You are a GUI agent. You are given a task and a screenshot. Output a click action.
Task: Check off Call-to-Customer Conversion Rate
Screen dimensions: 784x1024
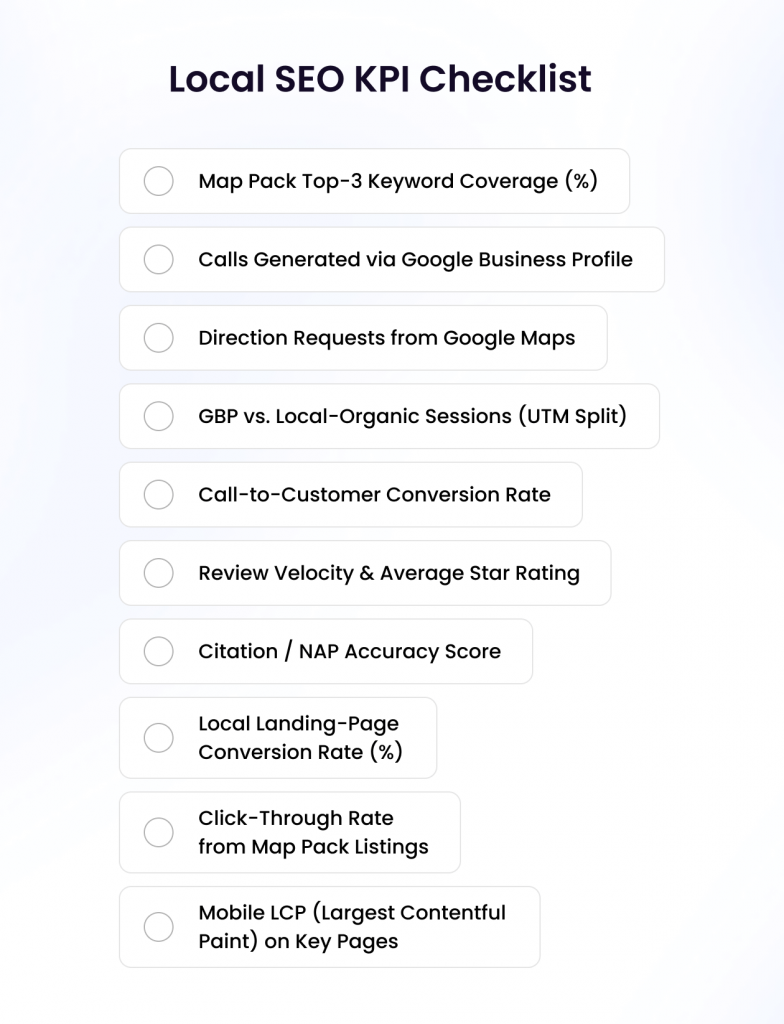[159, 494]
